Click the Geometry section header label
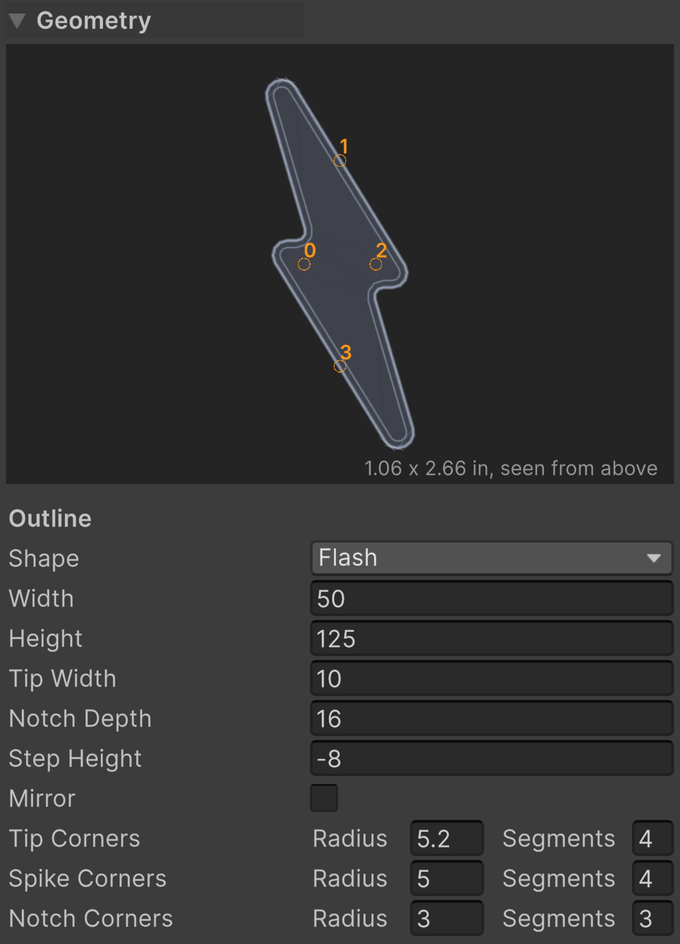Screen dimensions: 680x944 tap(94, 21)
